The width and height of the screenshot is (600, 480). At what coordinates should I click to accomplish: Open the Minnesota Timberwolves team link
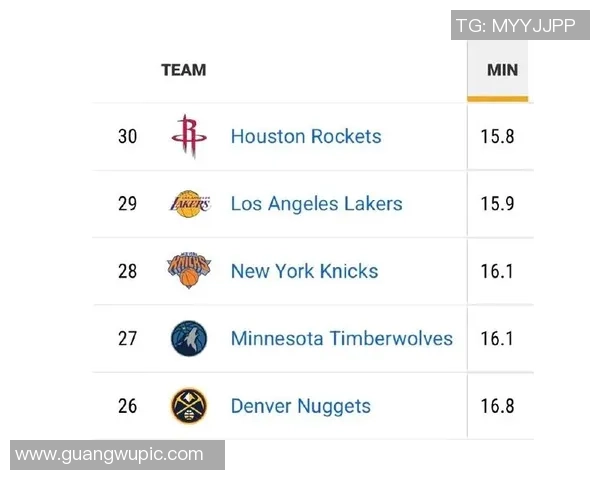point(341,338)
